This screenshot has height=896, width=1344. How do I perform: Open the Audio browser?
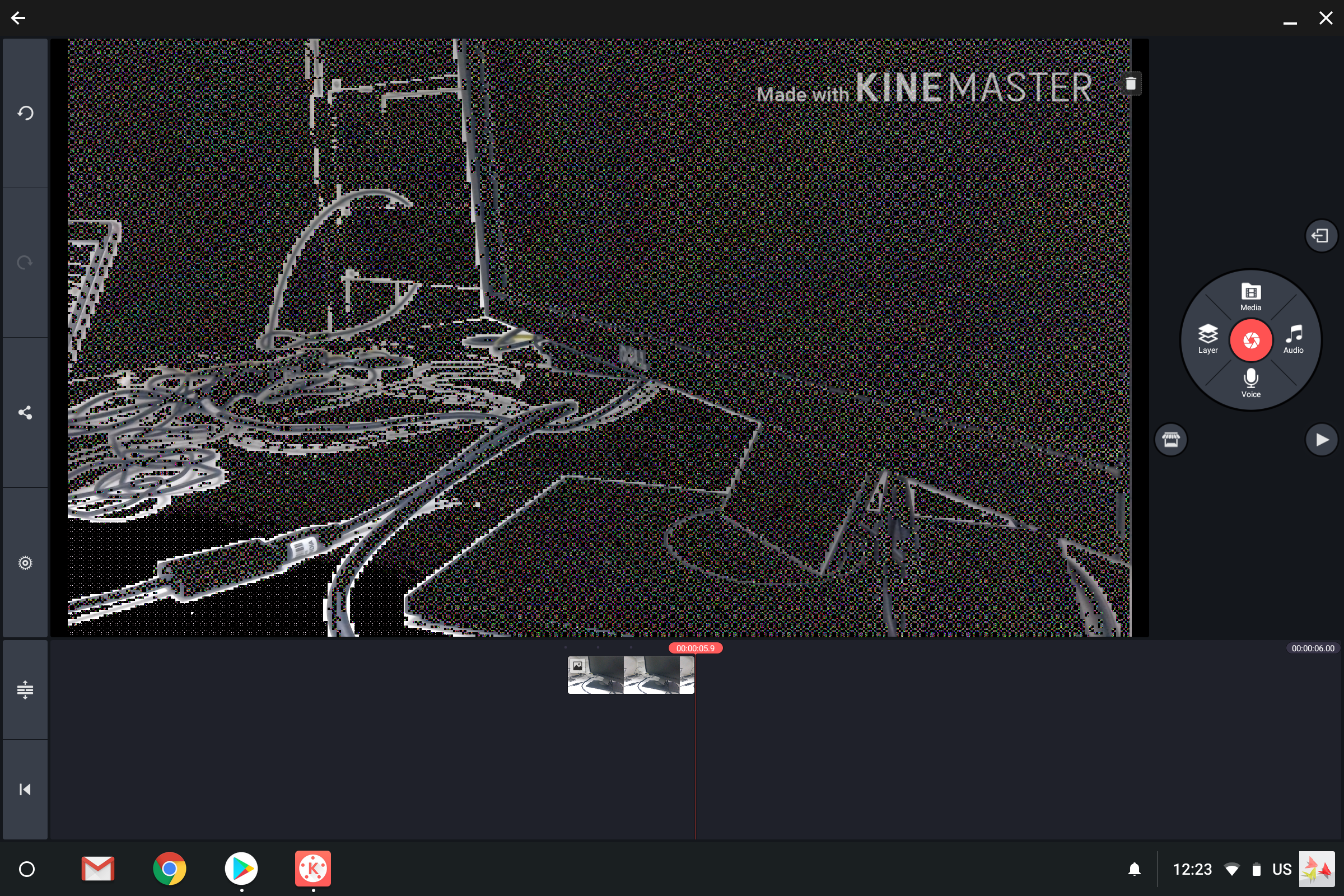coord(1293,338)
